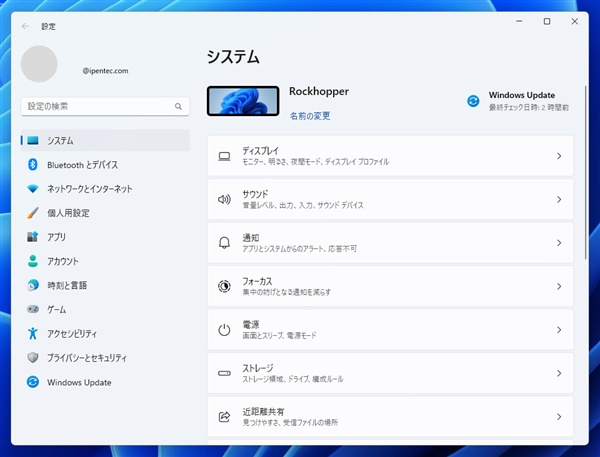600x457 pixels.
Task: Expand the フォーカス row chevron
Action: [559, 286]
